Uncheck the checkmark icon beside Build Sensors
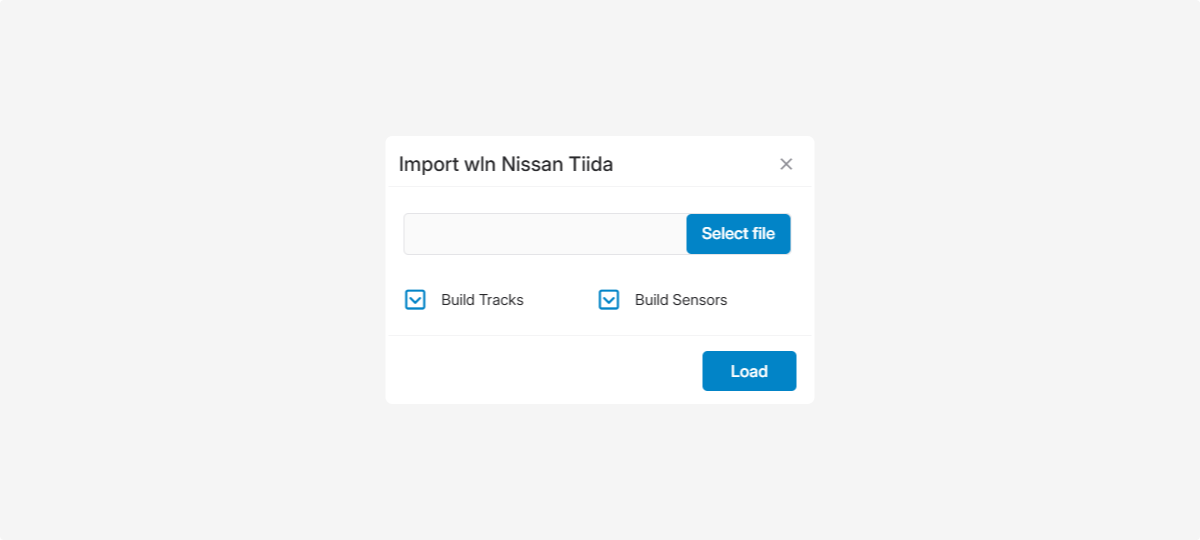Image resolution: width=1200 pixels, height=540 pixels. click(x=609, y=300)
